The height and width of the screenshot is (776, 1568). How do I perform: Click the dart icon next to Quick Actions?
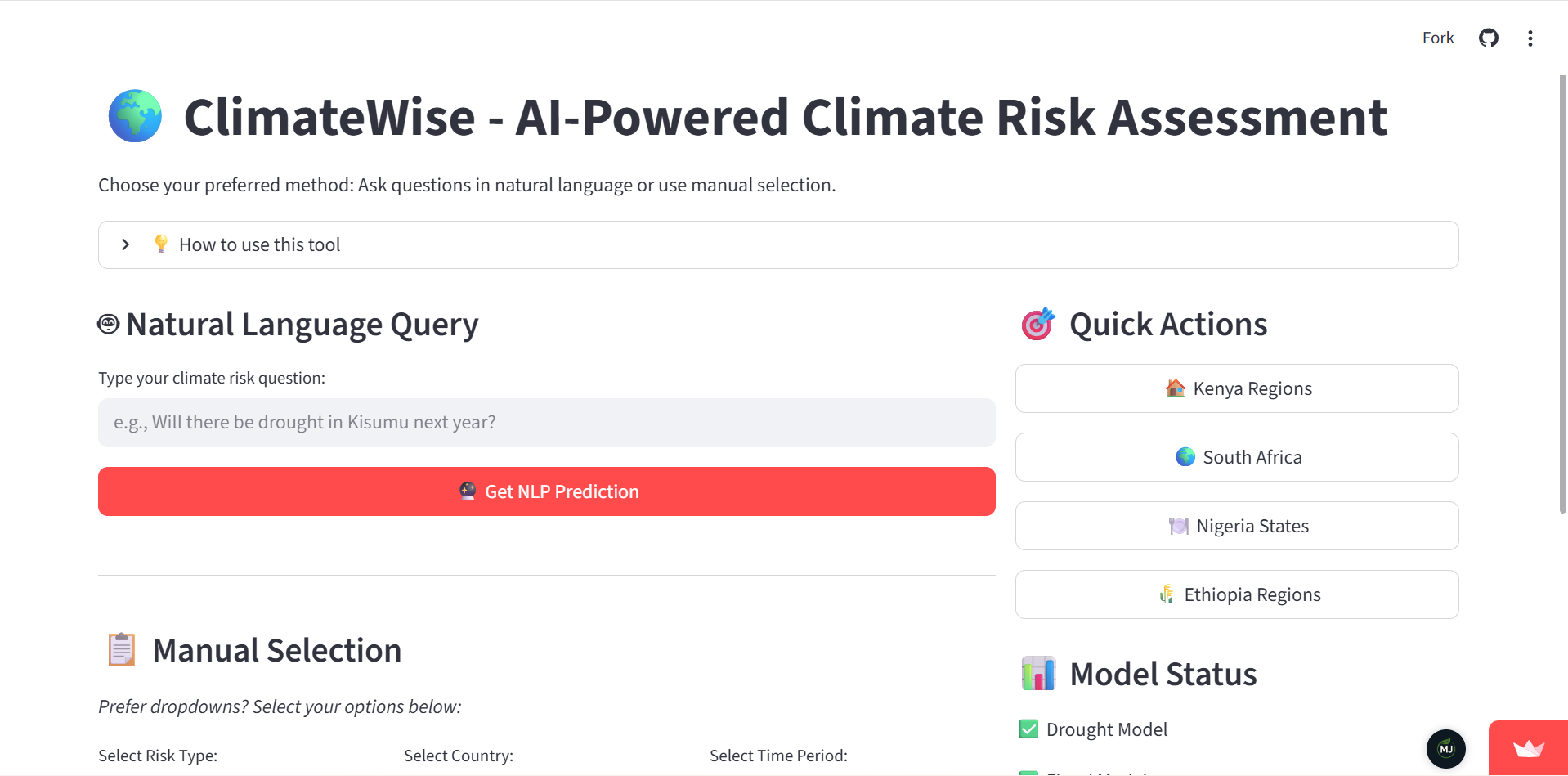(x=1038, y=323)
